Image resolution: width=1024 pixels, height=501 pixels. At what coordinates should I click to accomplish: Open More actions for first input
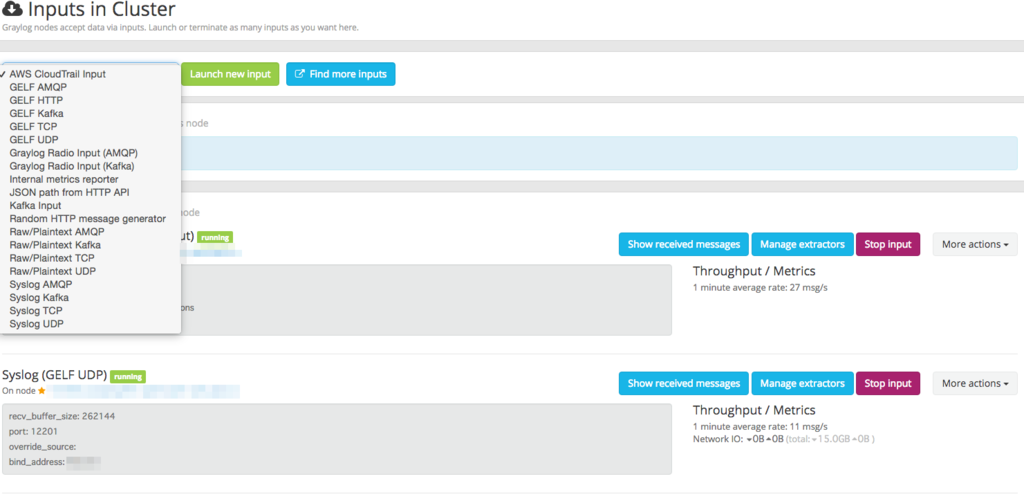(975, 244)
